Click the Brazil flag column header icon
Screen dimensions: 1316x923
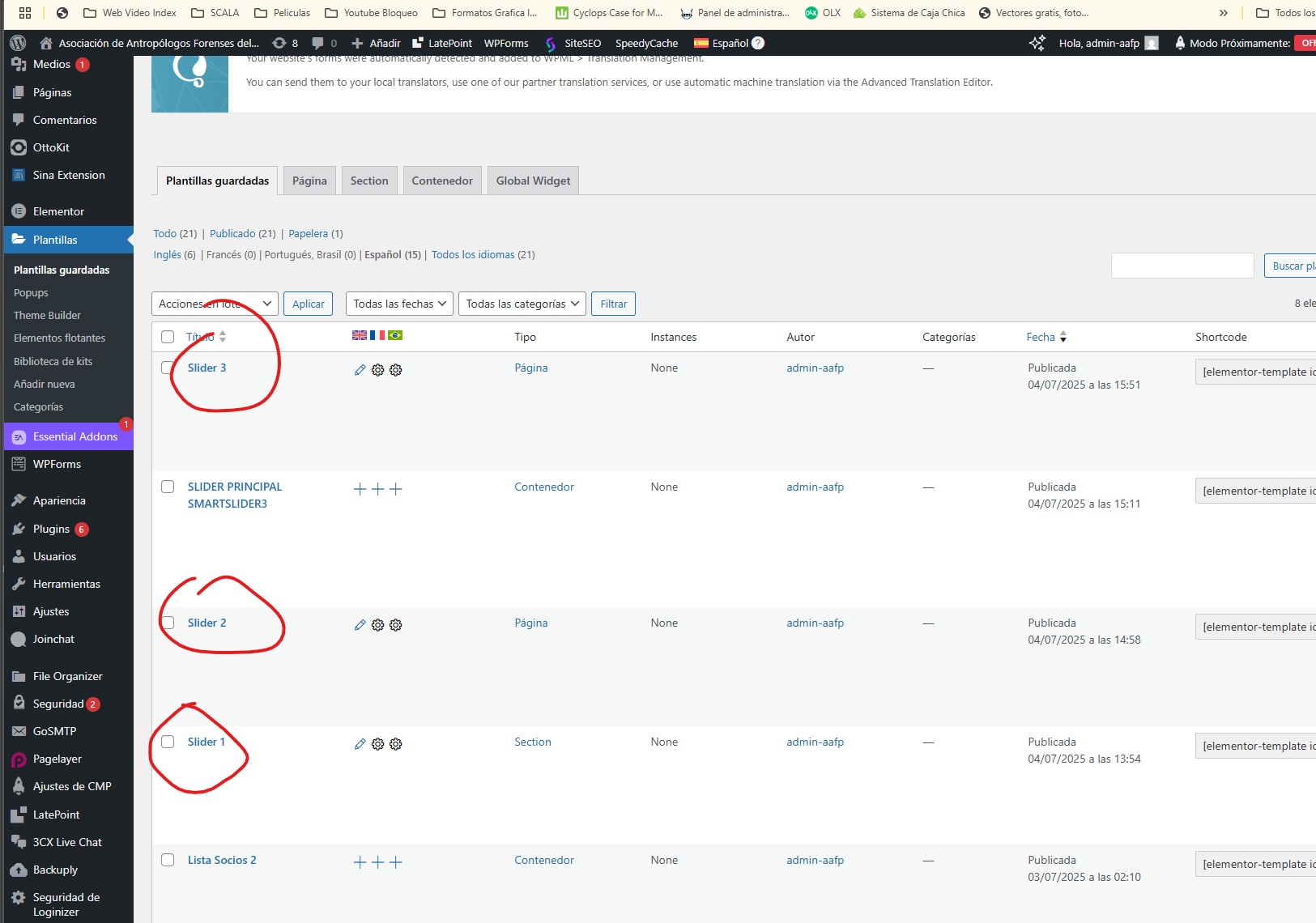(395, 335)
